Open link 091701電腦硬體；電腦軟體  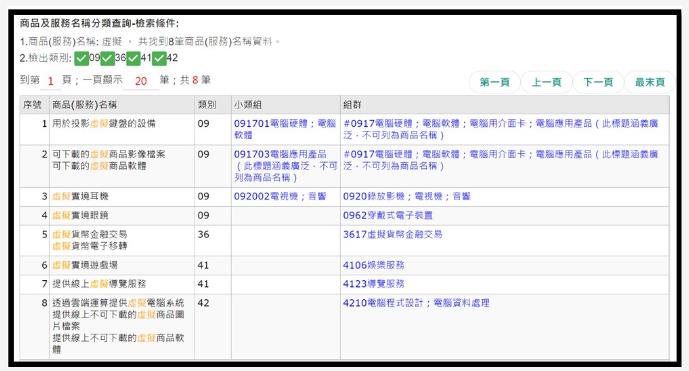(x=284, y=129)
